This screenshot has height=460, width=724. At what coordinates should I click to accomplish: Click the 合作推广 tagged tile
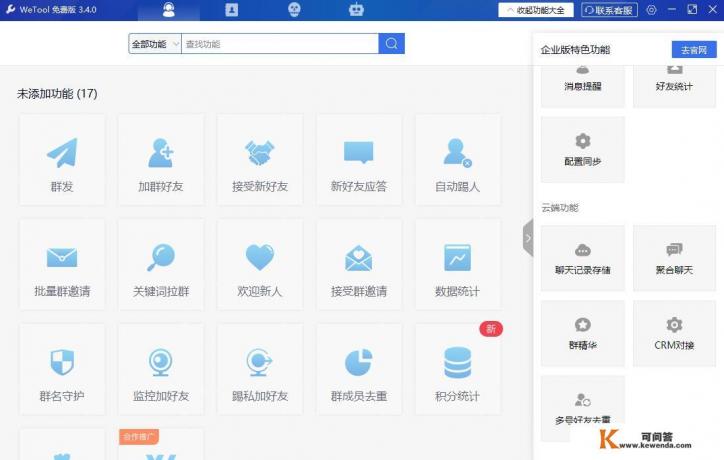pos(161,444)
